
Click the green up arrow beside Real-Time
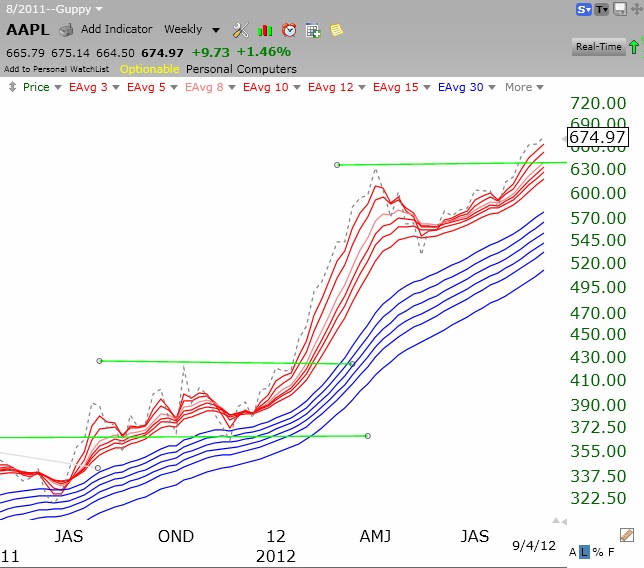point(634,47)
